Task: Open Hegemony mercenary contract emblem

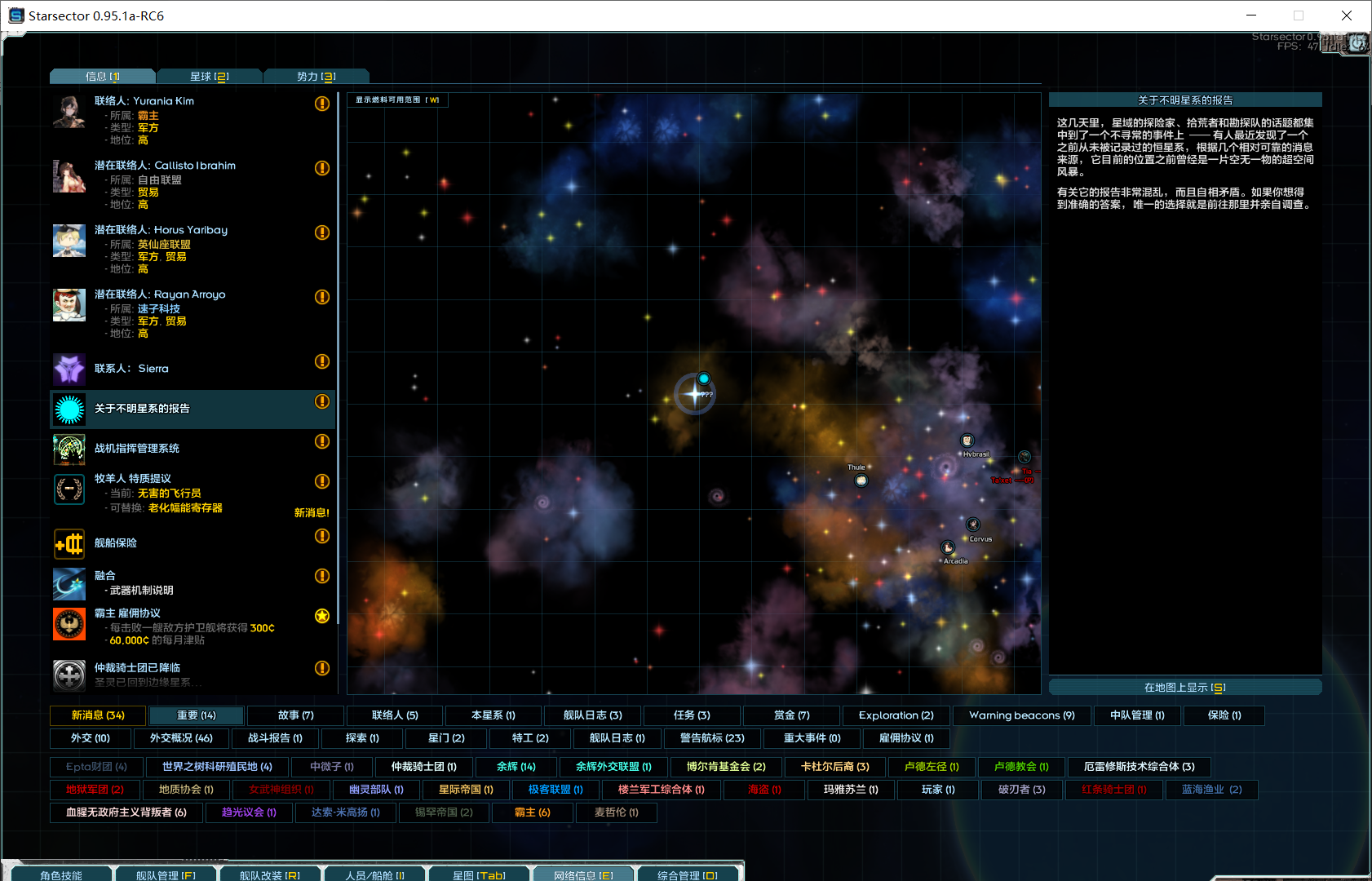Action: 69,625
